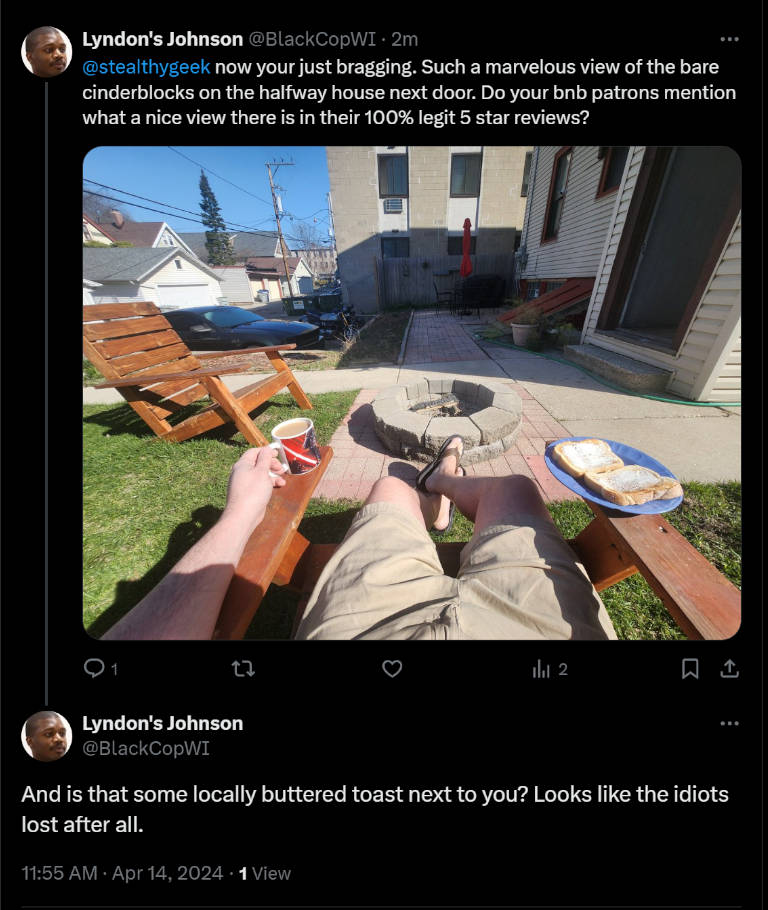The image size is (768, 910).
Task: Open top tweet's Lyndon's Johnson display name
Action: [163, 39]
